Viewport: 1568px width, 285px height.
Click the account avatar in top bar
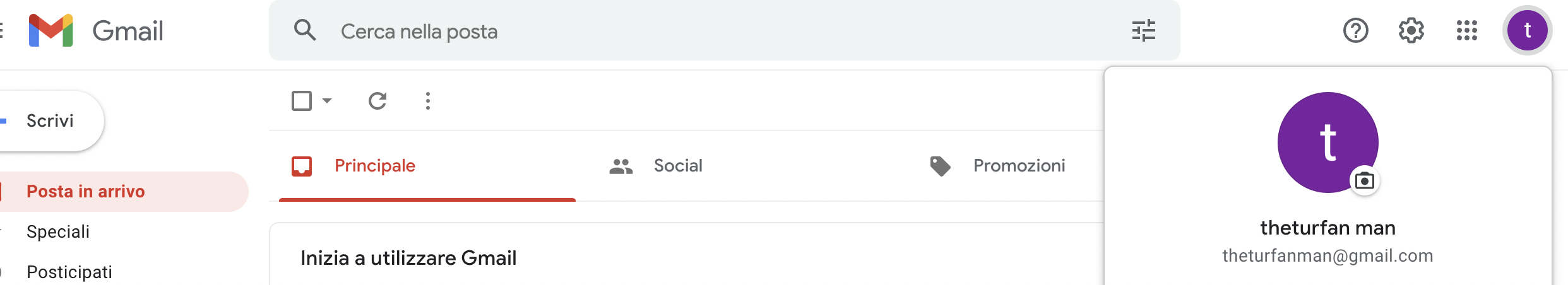[x=1527, y=30]
